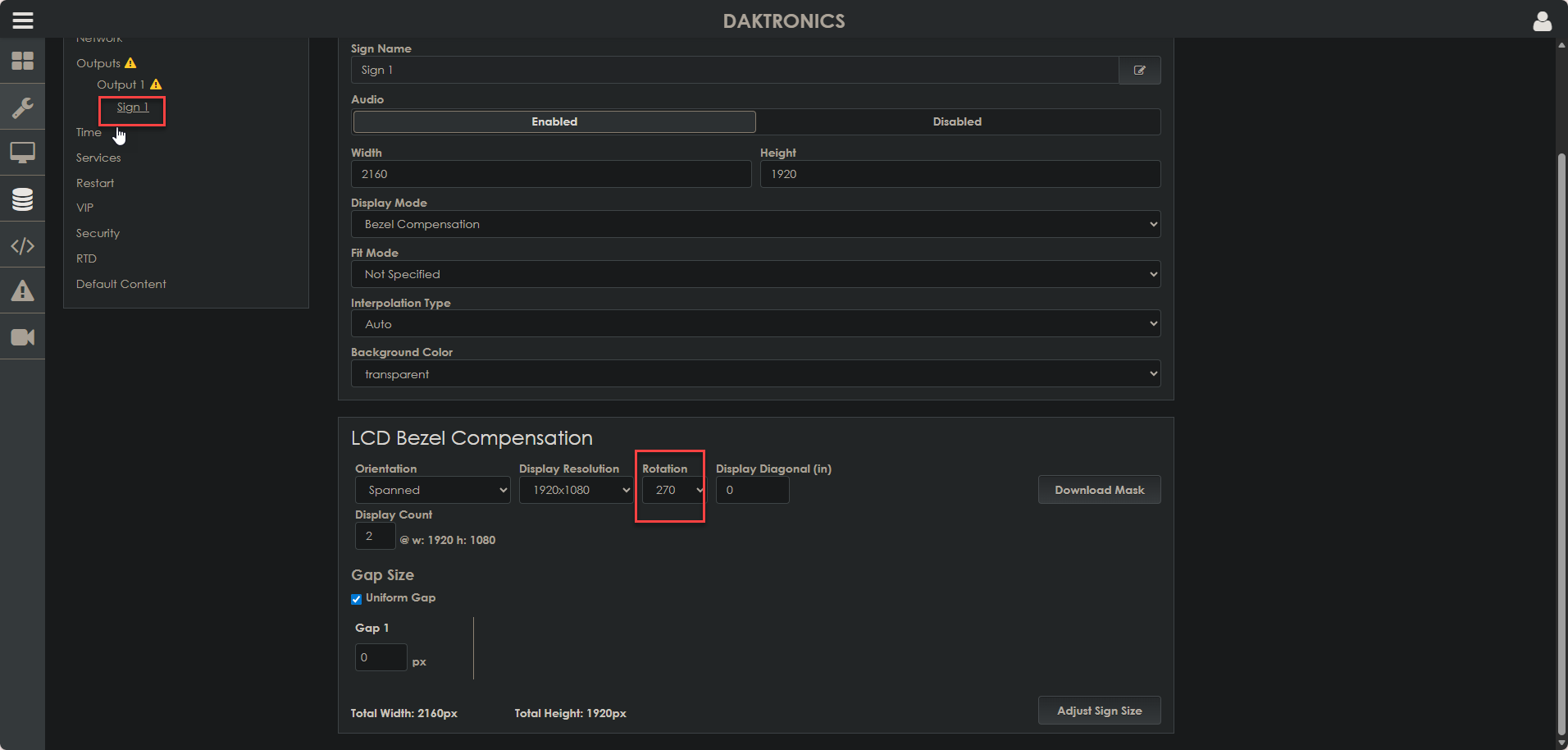Expand the Display Mode dropdown

point(755,225)
